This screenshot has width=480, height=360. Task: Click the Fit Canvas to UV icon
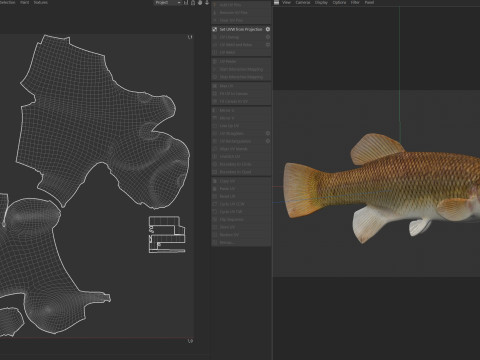click(x=215, y=101)
